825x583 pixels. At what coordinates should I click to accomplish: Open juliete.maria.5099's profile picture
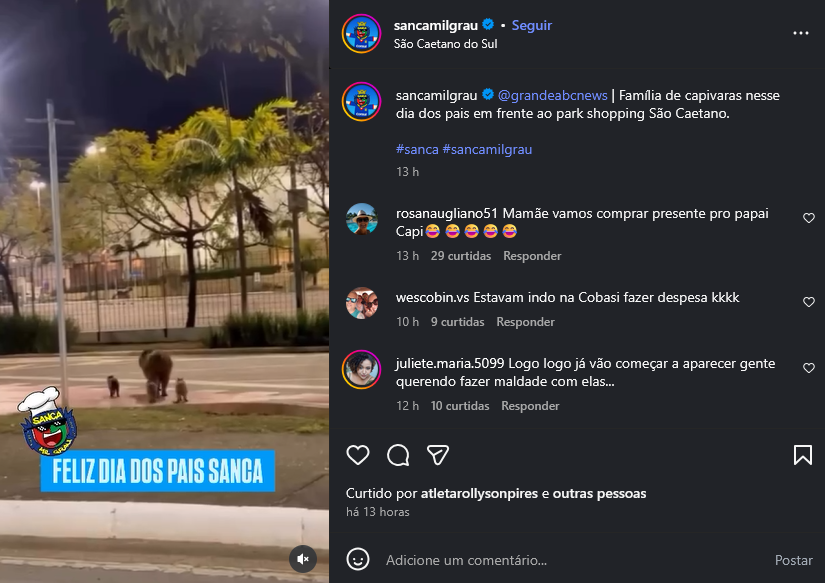(361, 369)
